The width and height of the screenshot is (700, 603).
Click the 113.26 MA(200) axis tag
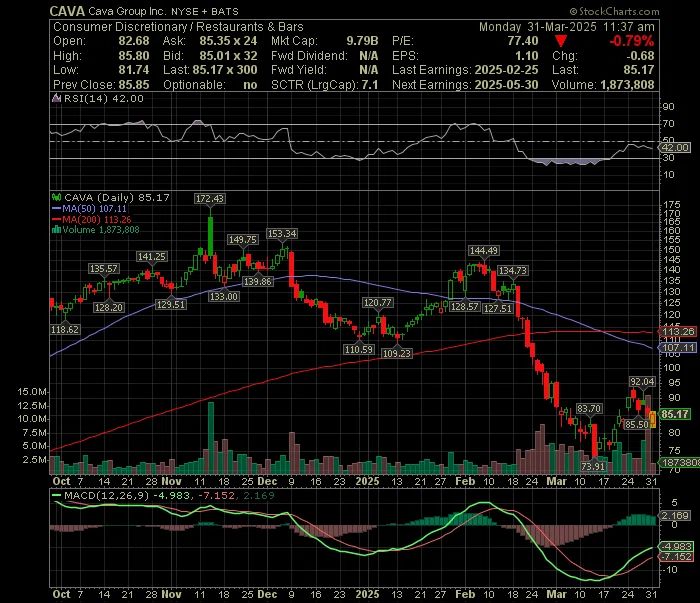pos(678,332)
